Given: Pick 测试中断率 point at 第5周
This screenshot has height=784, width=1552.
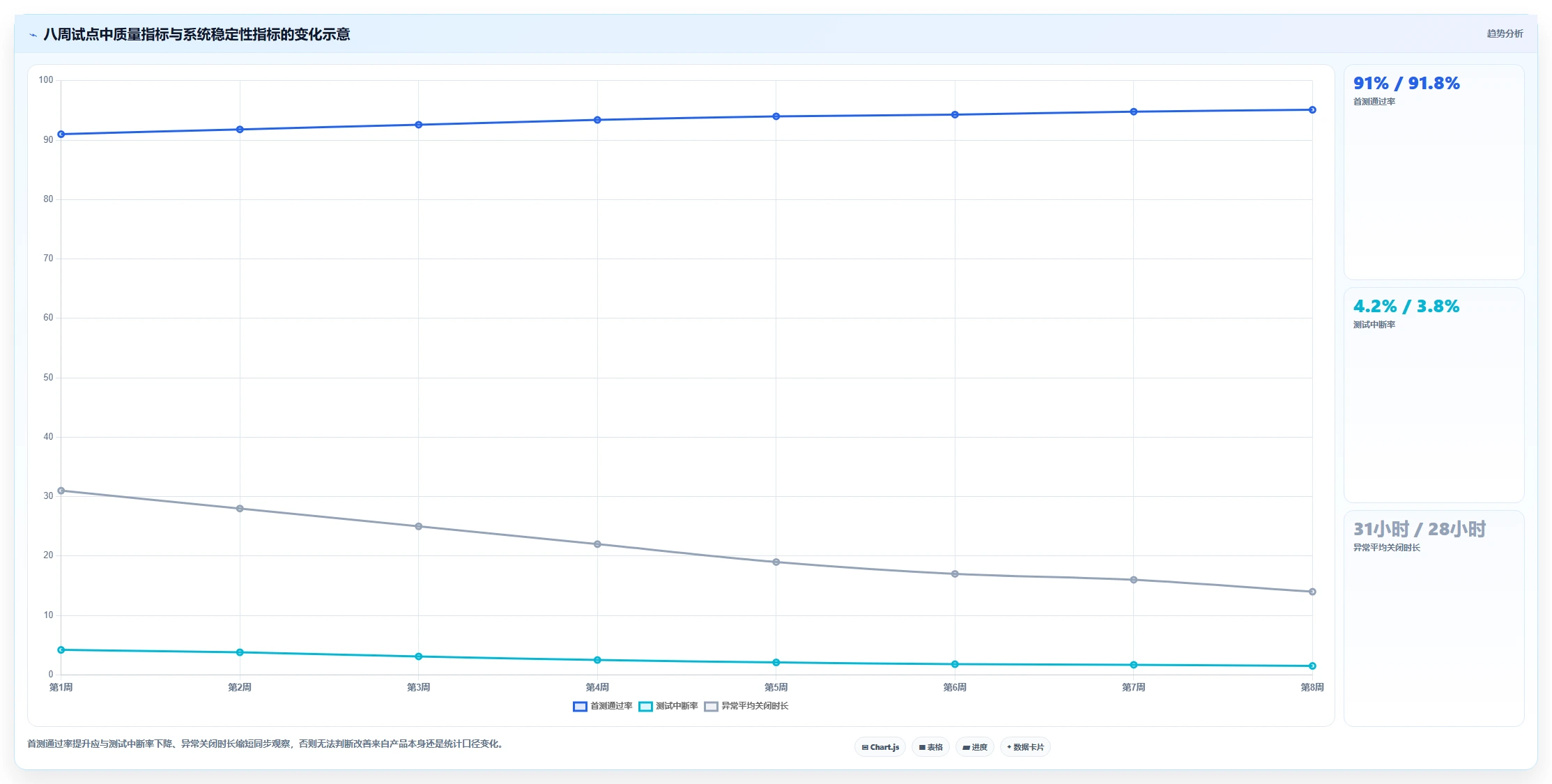Looking at the screenshot, I should click(x=776, y=663).
